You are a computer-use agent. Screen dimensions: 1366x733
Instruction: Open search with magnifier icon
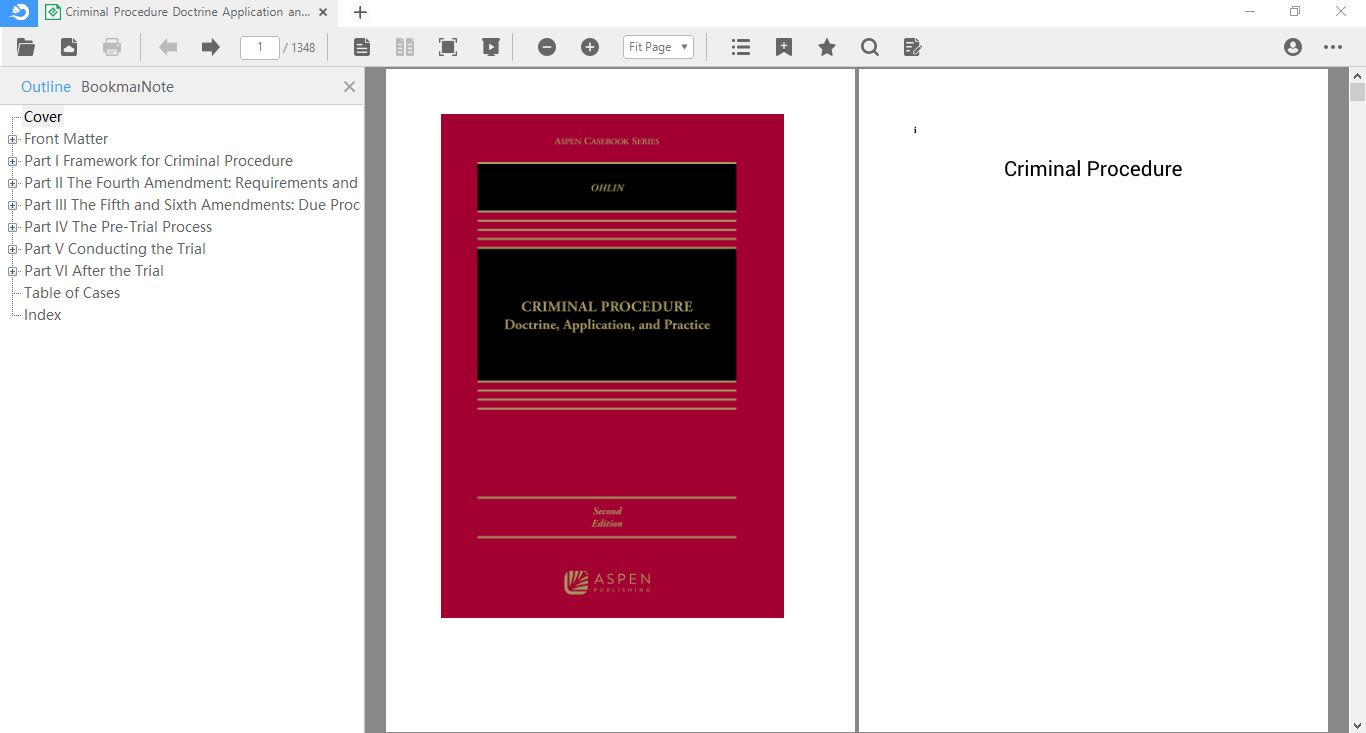point(870,47)
